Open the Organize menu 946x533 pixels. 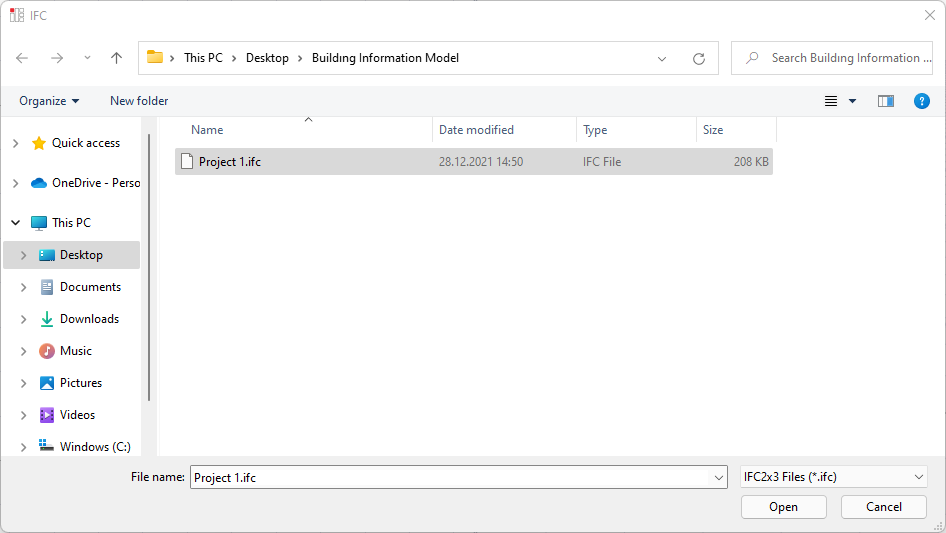tap(49, 101)
